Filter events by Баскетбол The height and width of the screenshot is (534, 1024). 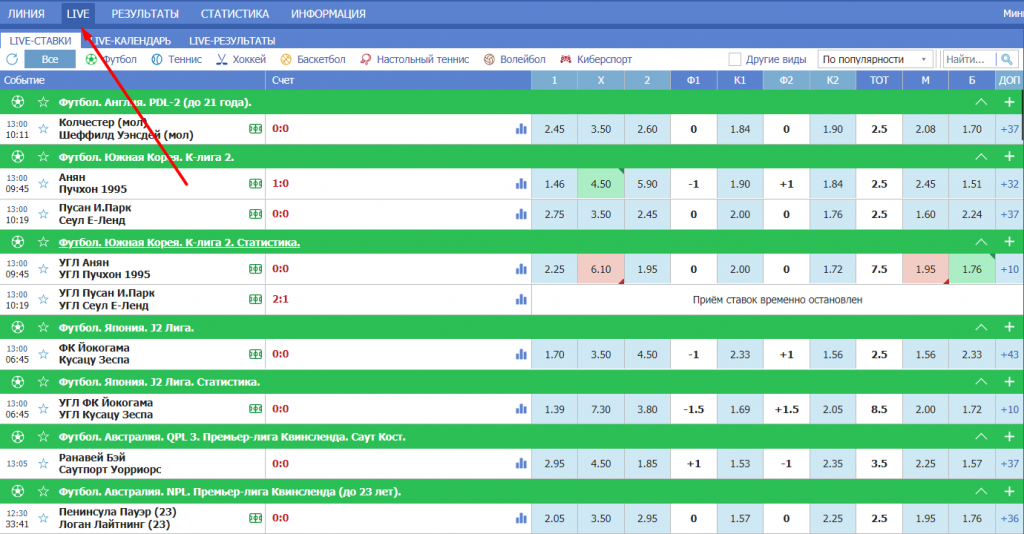pos(286,60)
